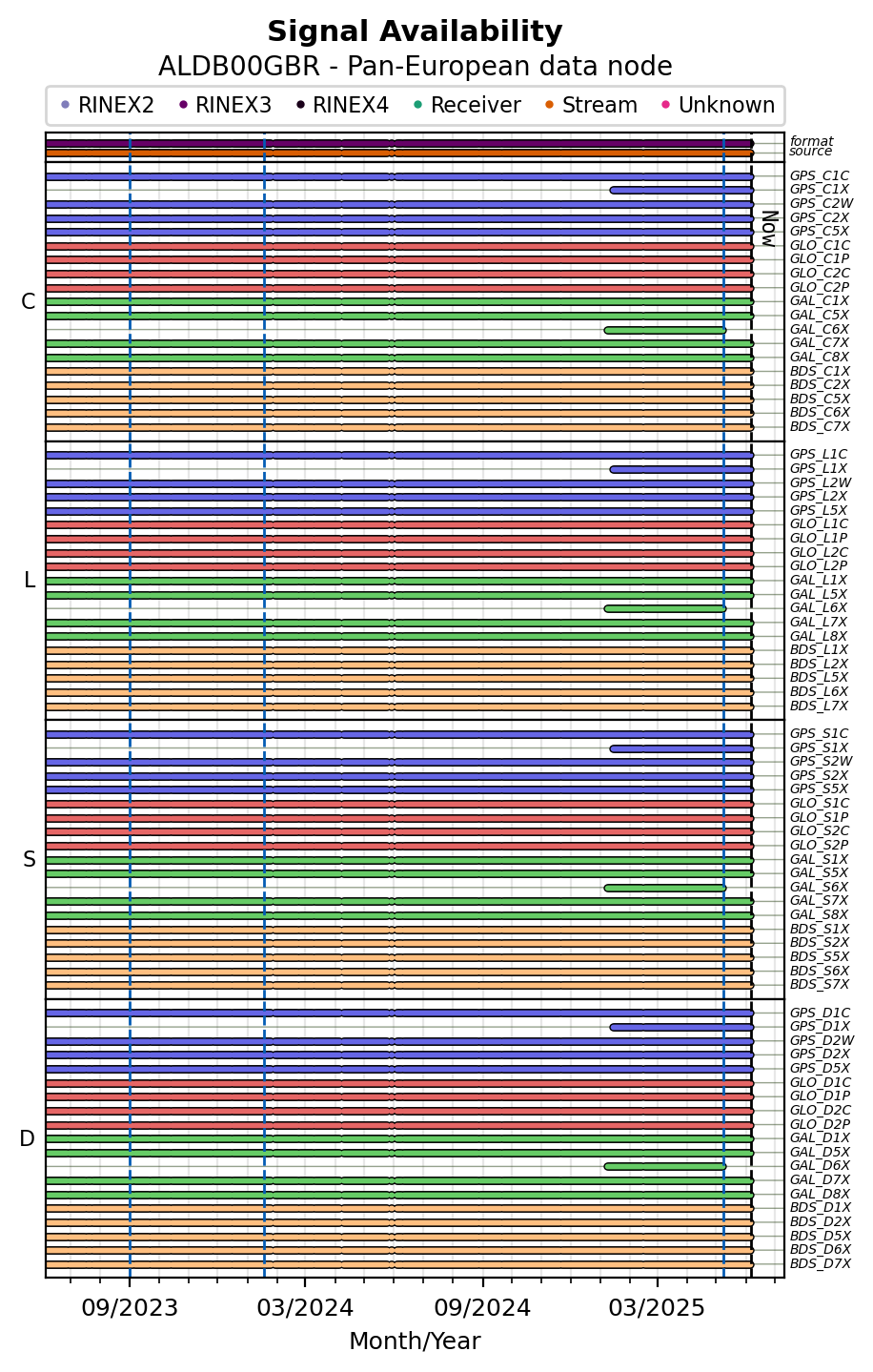Select the GPS_L1X signal label
The width and height of the screenshot is (873, 1372).
pyautogui.click(x=819, y=469)
